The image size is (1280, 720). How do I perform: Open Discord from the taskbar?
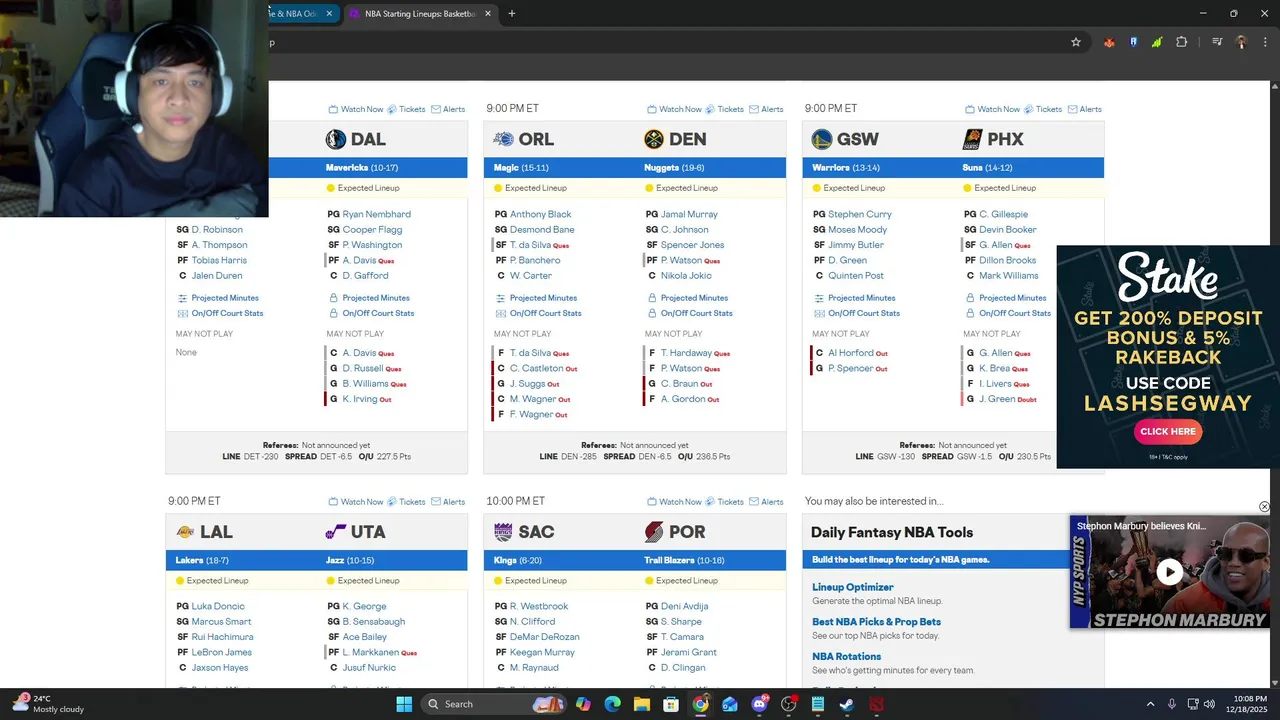759,704
